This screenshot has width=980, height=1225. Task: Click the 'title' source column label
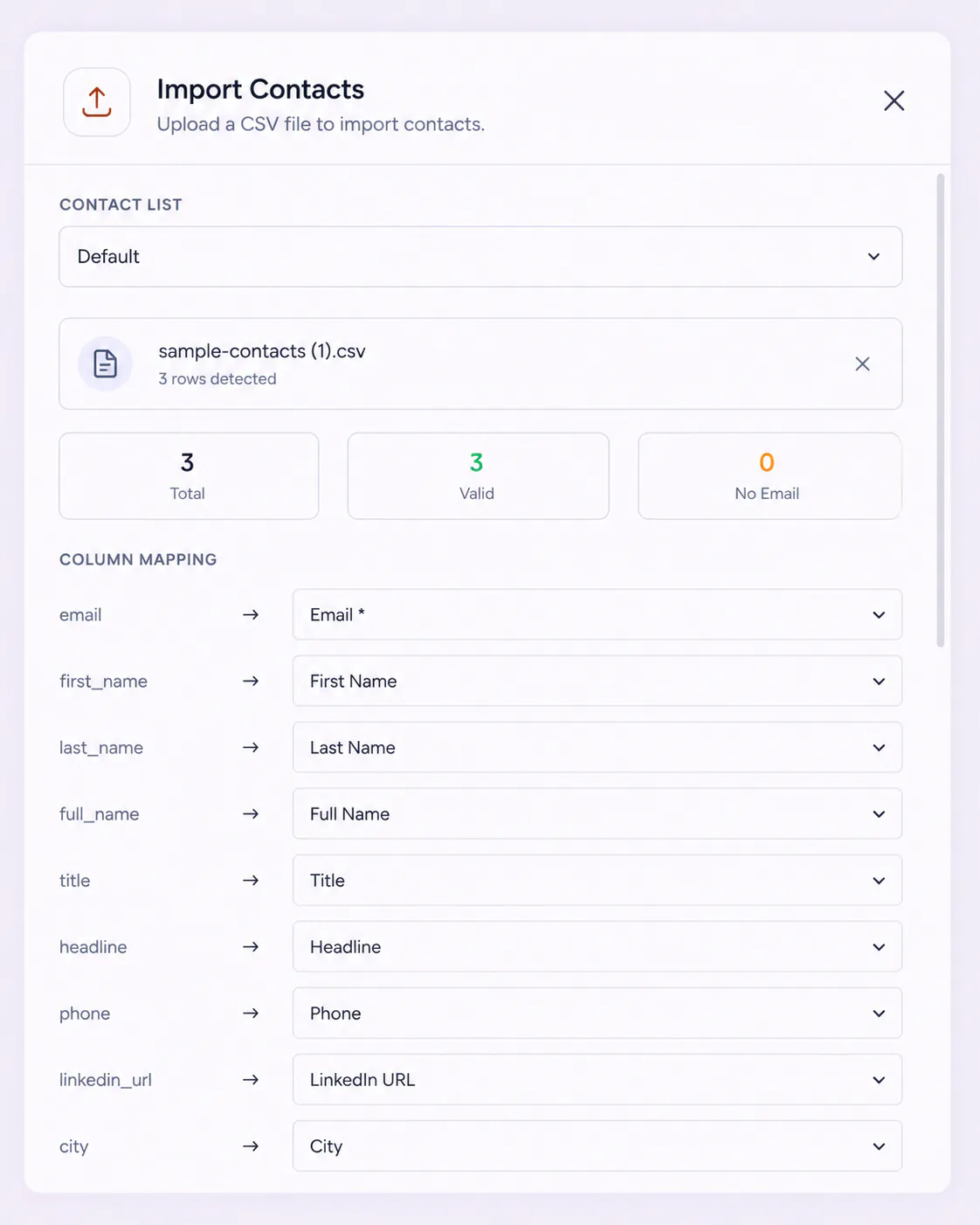75,881
